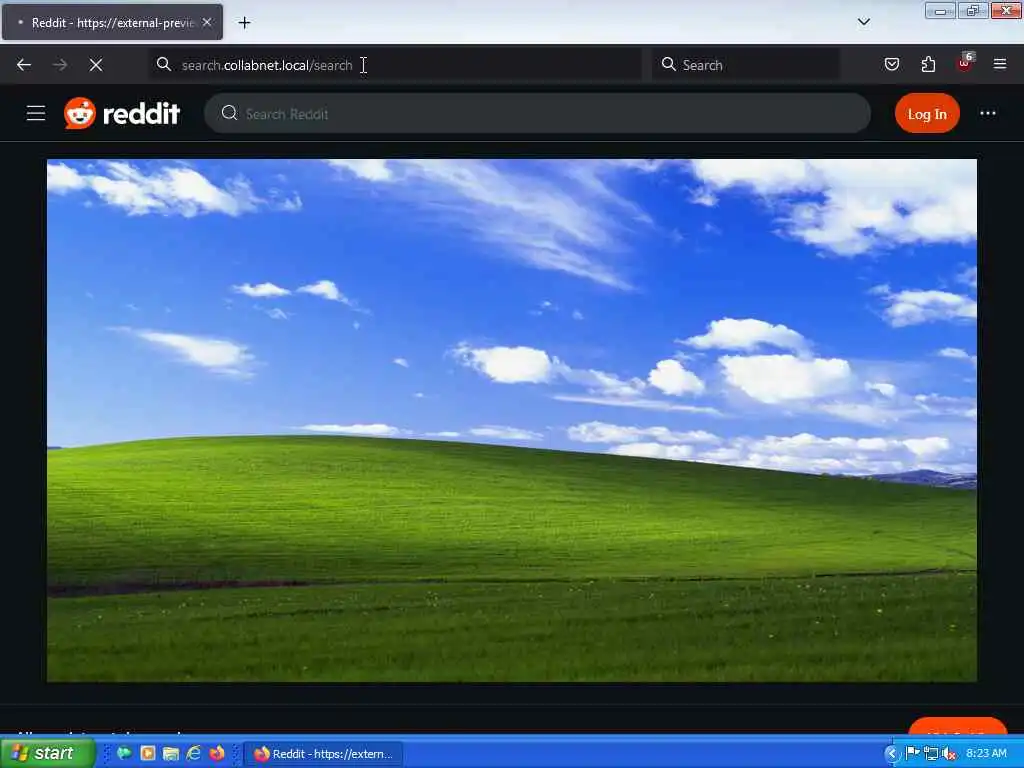Click the Bliss wallpaper image
Viewport: 1024px width, 768px height.
coord(512,421)
